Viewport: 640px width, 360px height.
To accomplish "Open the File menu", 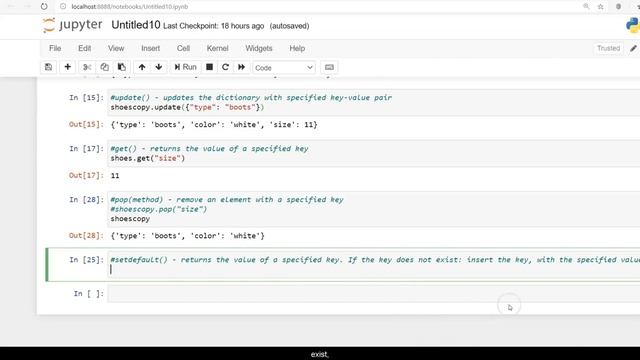I will pos(55,48).
